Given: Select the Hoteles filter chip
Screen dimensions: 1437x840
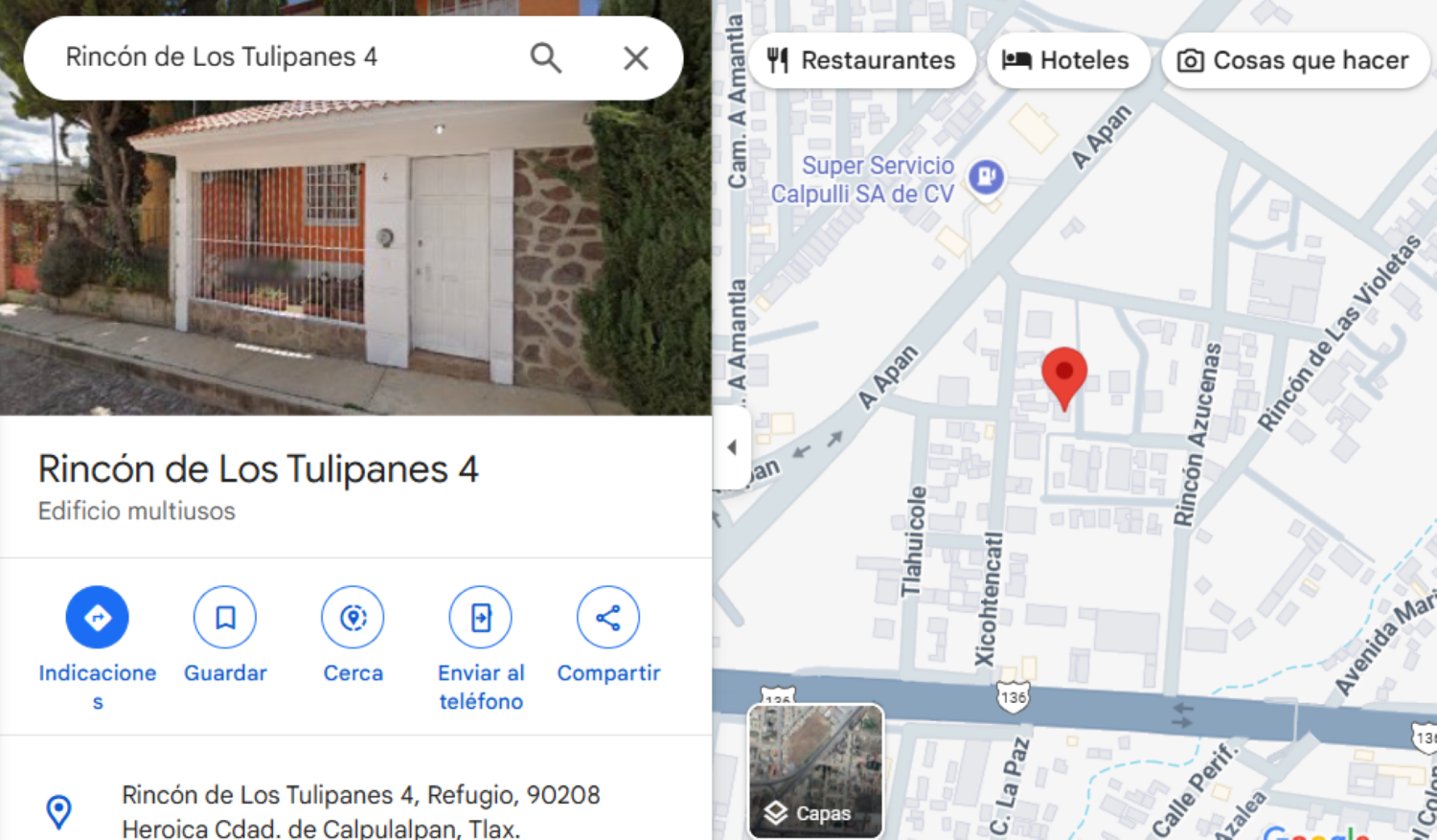Looking at the screenshot, I should (1067, 60).
